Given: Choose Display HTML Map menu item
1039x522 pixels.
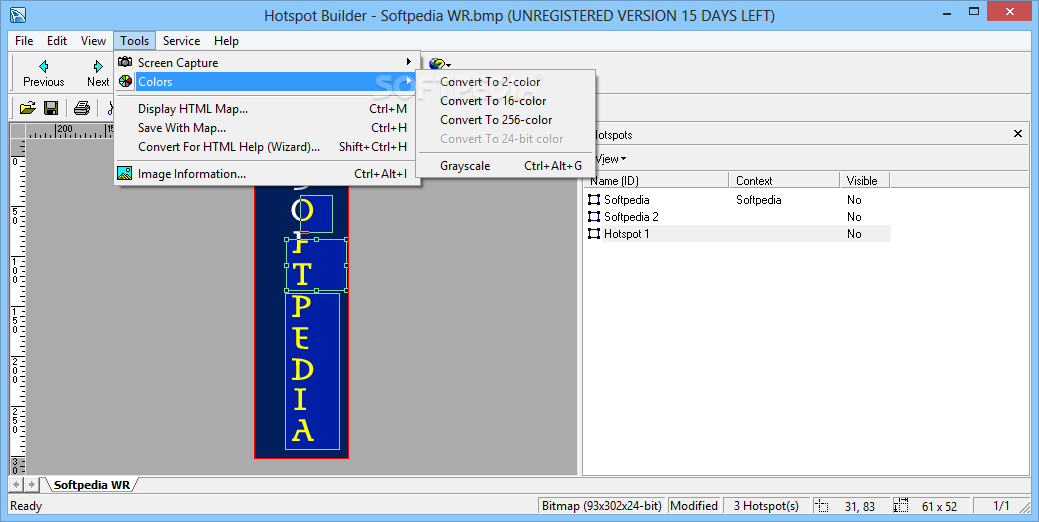Looking at the screenshot, I should pyautogui.click(x=266, y=109).
